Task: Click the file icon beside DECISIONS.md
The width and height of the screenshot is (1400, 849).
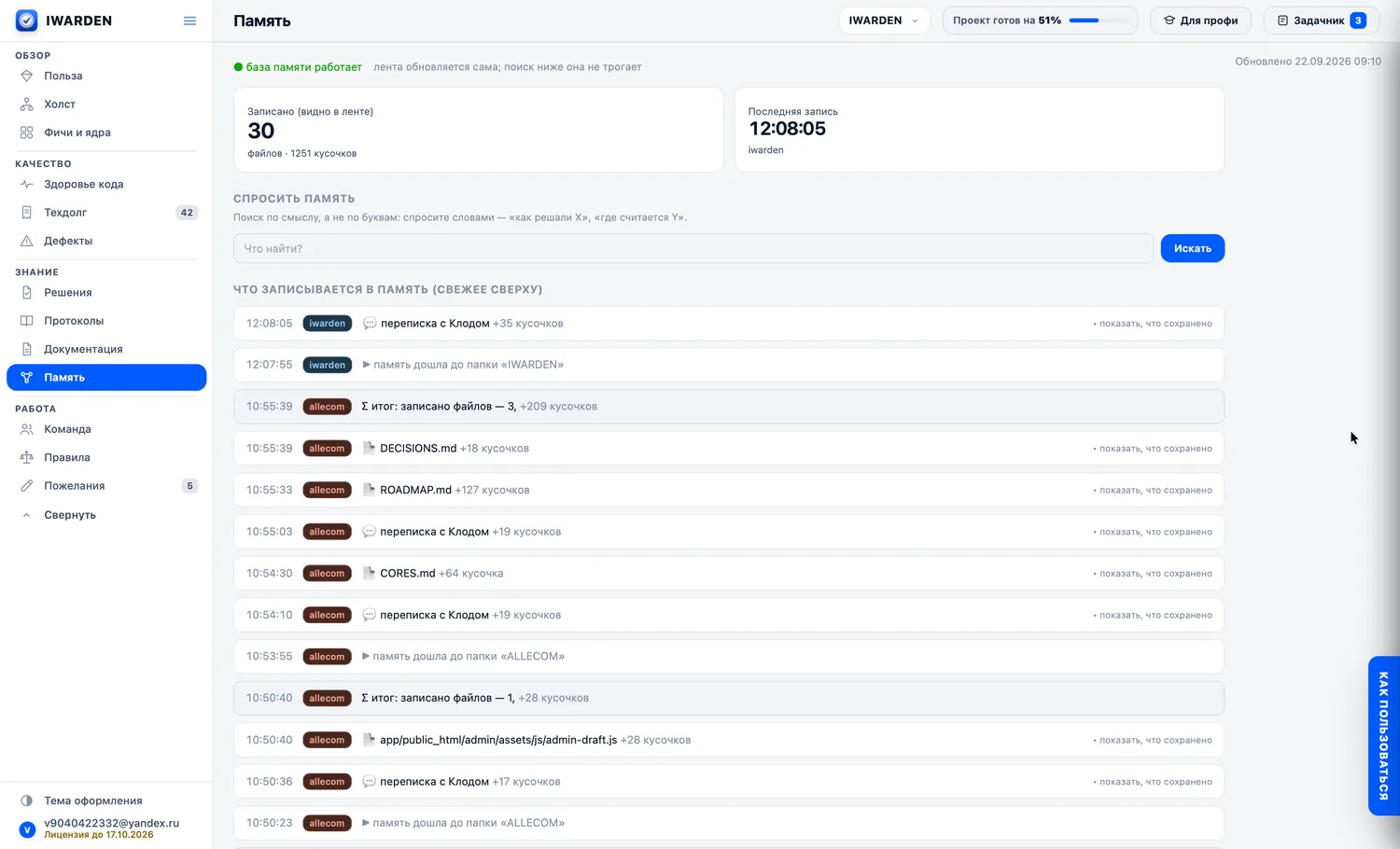Action: 369,449
